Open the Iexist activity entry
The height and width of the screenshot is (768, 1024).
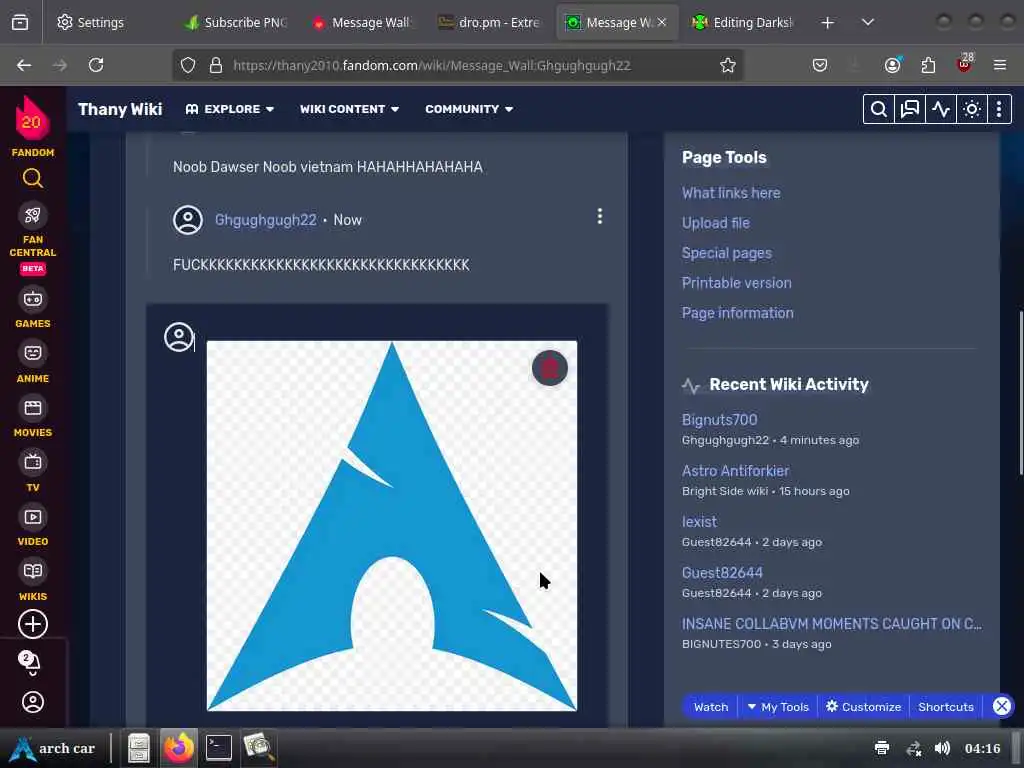699,522
